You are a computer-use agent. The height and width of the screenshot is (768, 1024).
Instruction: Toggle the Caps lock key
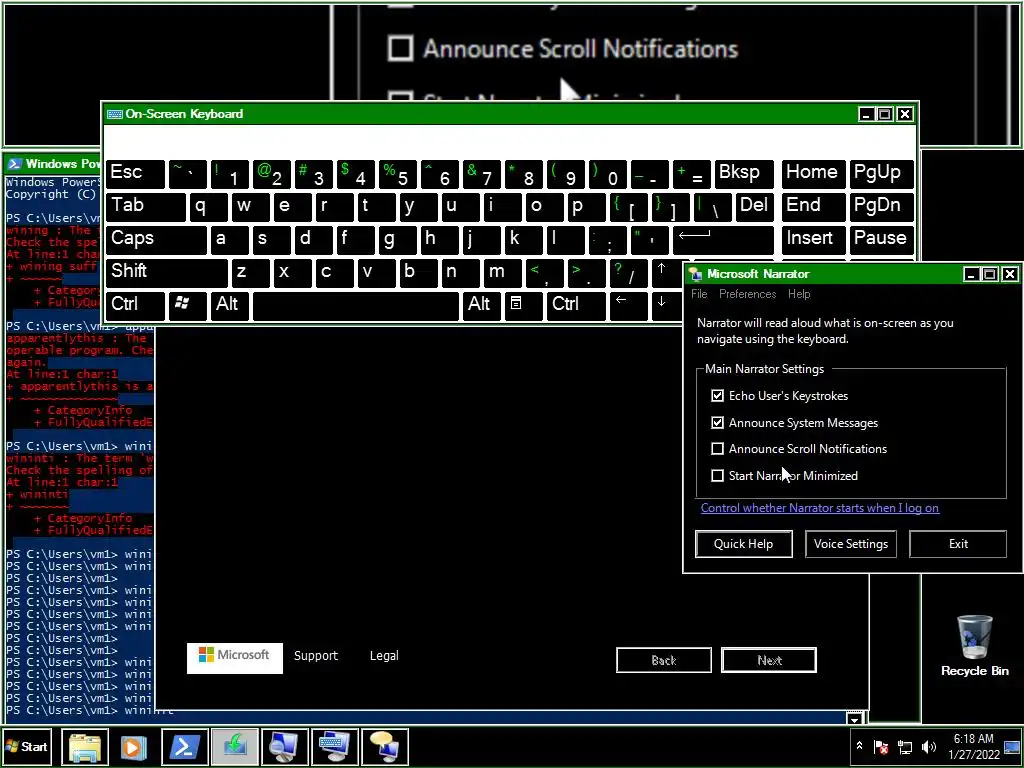[x=155, y=238]
